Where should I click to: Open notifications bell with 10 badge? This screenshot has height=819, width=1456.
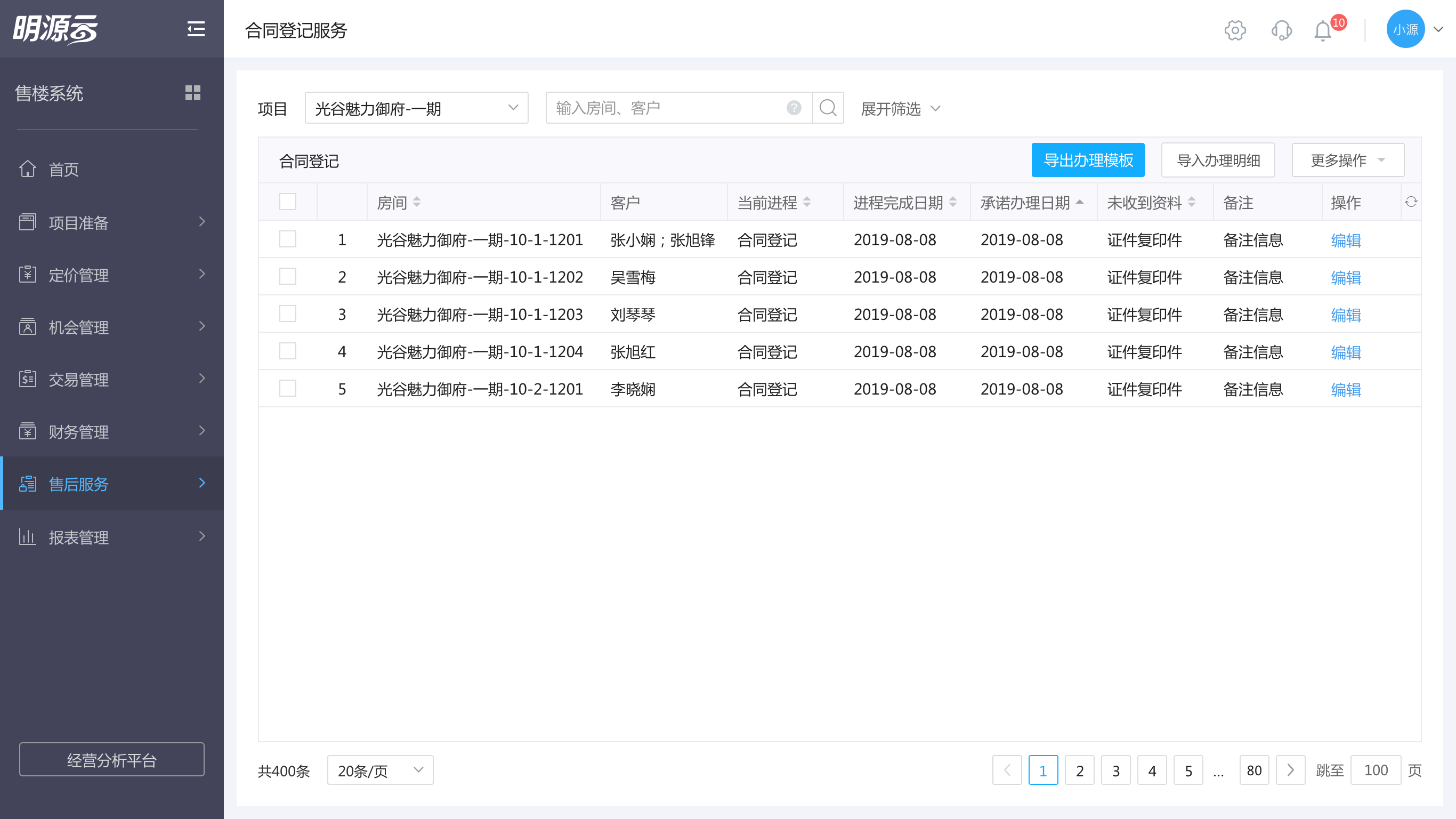(x=1323, y=30)
